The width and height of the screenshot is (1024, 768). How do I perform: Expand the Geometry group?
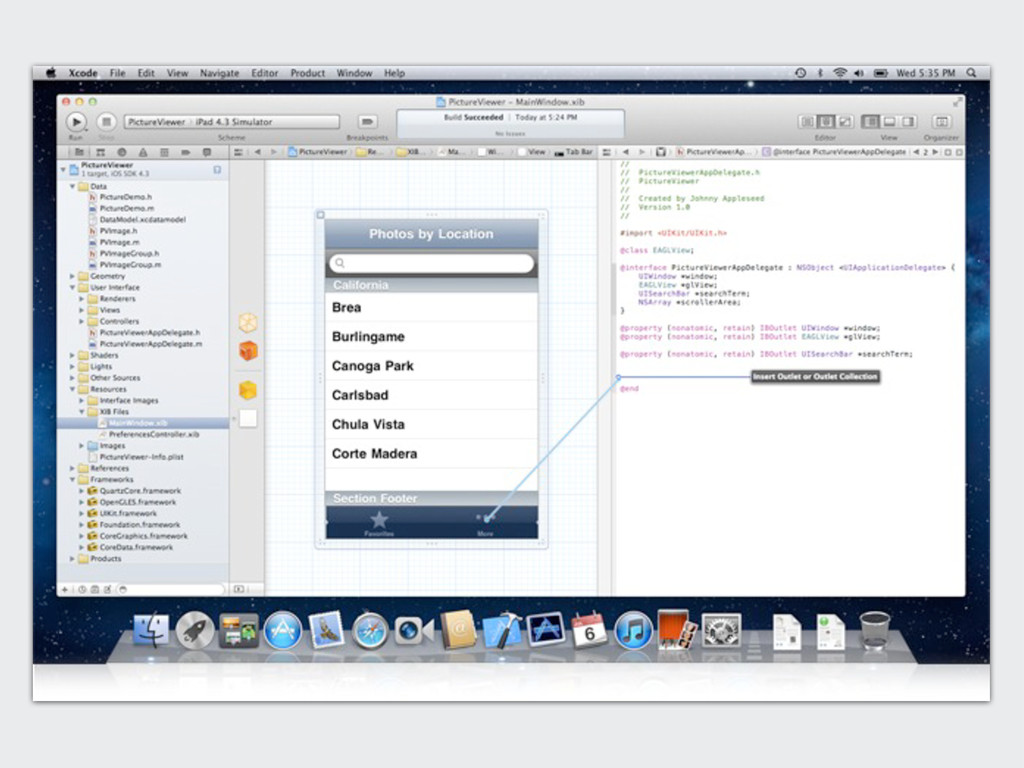coord(72,276)
